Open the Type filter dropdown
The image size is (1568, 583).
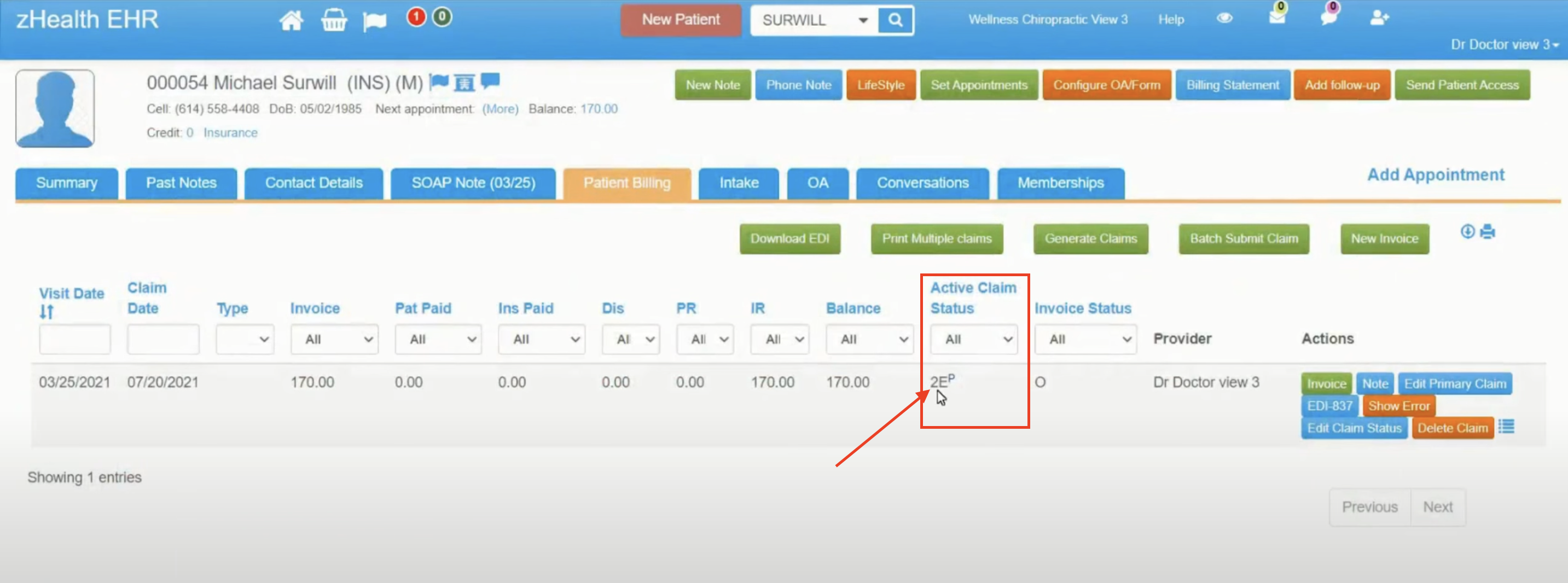coord(244,339)
